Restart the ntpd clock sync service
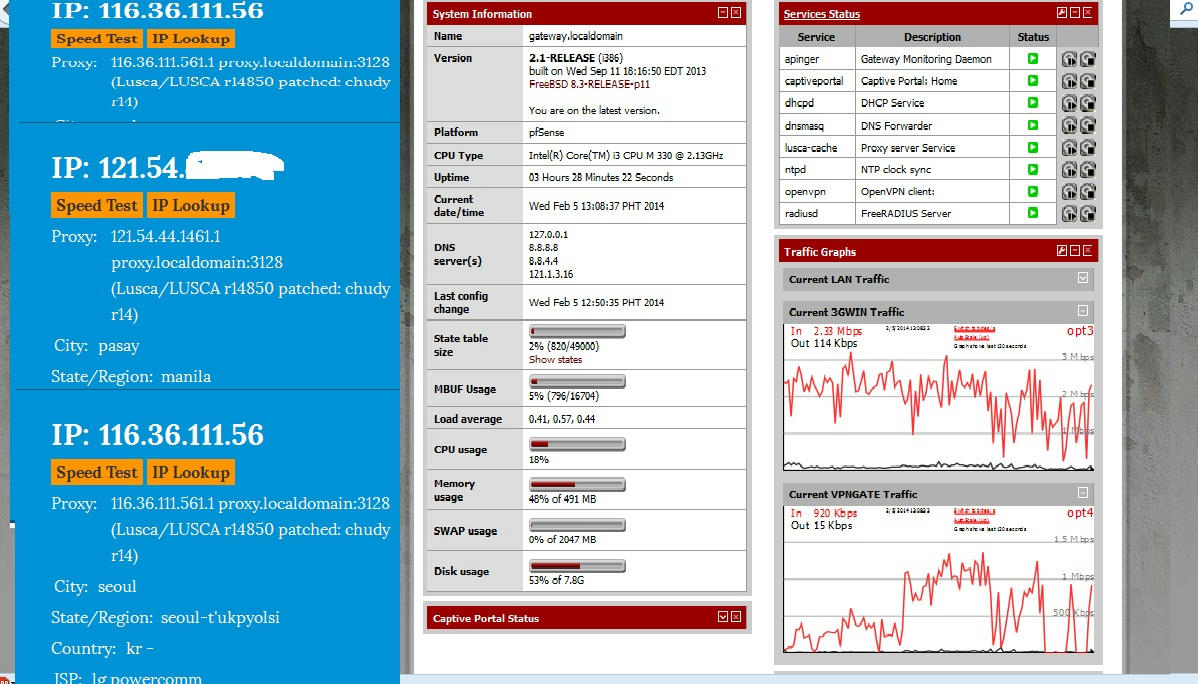Image resolution: width=1198 pixels, height=684 pixels. (1069, 170)
